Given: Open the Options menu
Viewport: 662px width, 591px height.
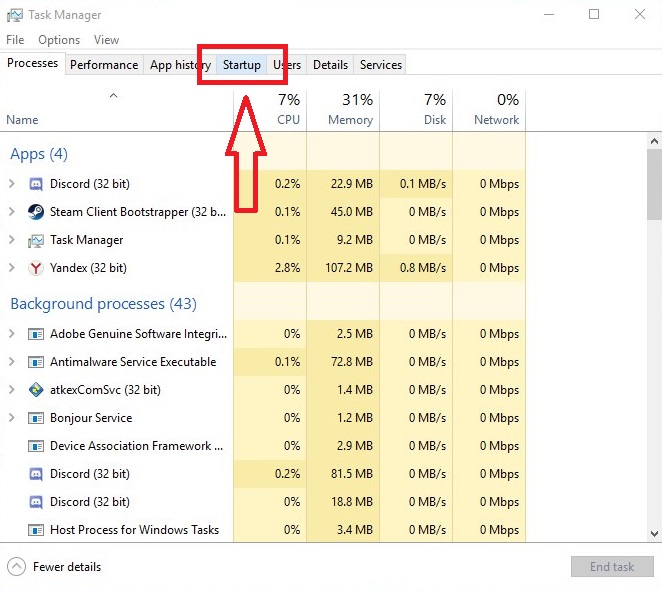Looking at the screenshot, I should [59, 40].
